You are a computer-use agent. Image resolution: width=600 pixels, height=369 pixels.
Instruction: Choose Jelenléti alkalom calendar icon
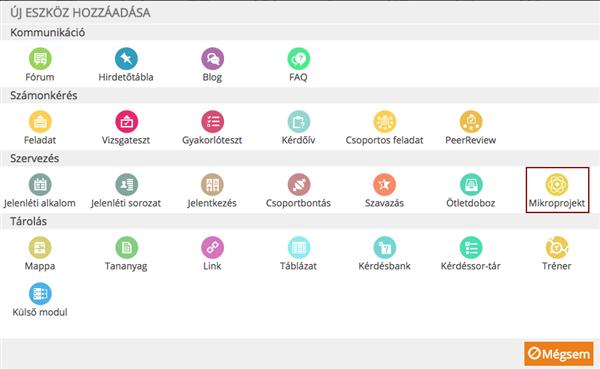click(x=40, y=184)
